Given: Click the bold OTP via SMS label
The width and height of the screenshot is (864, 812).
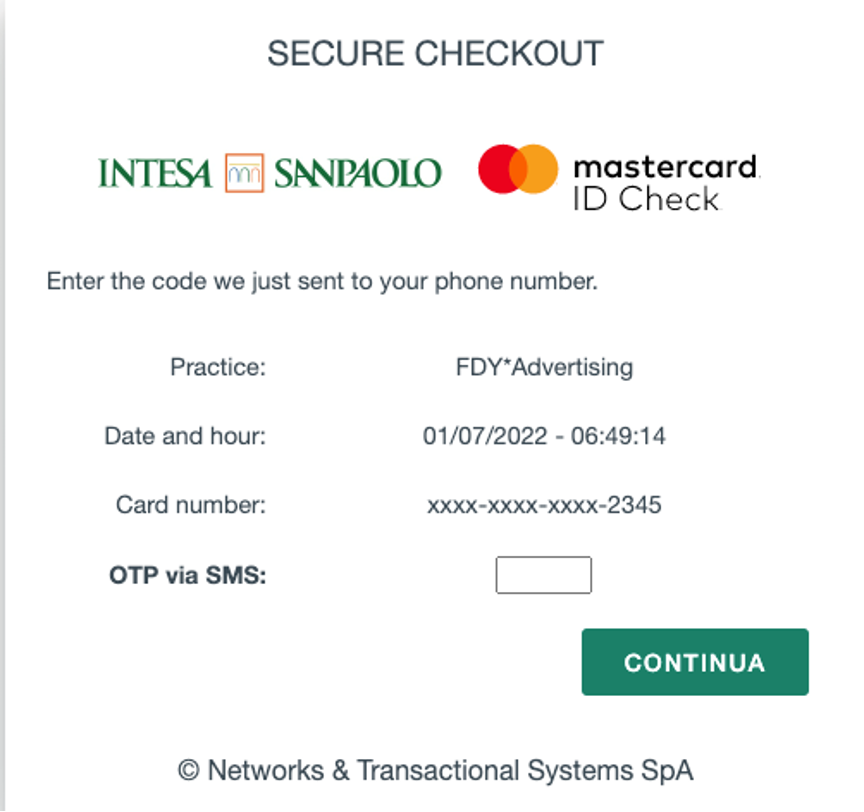Looking at the screenshot, I should (188, 575).
